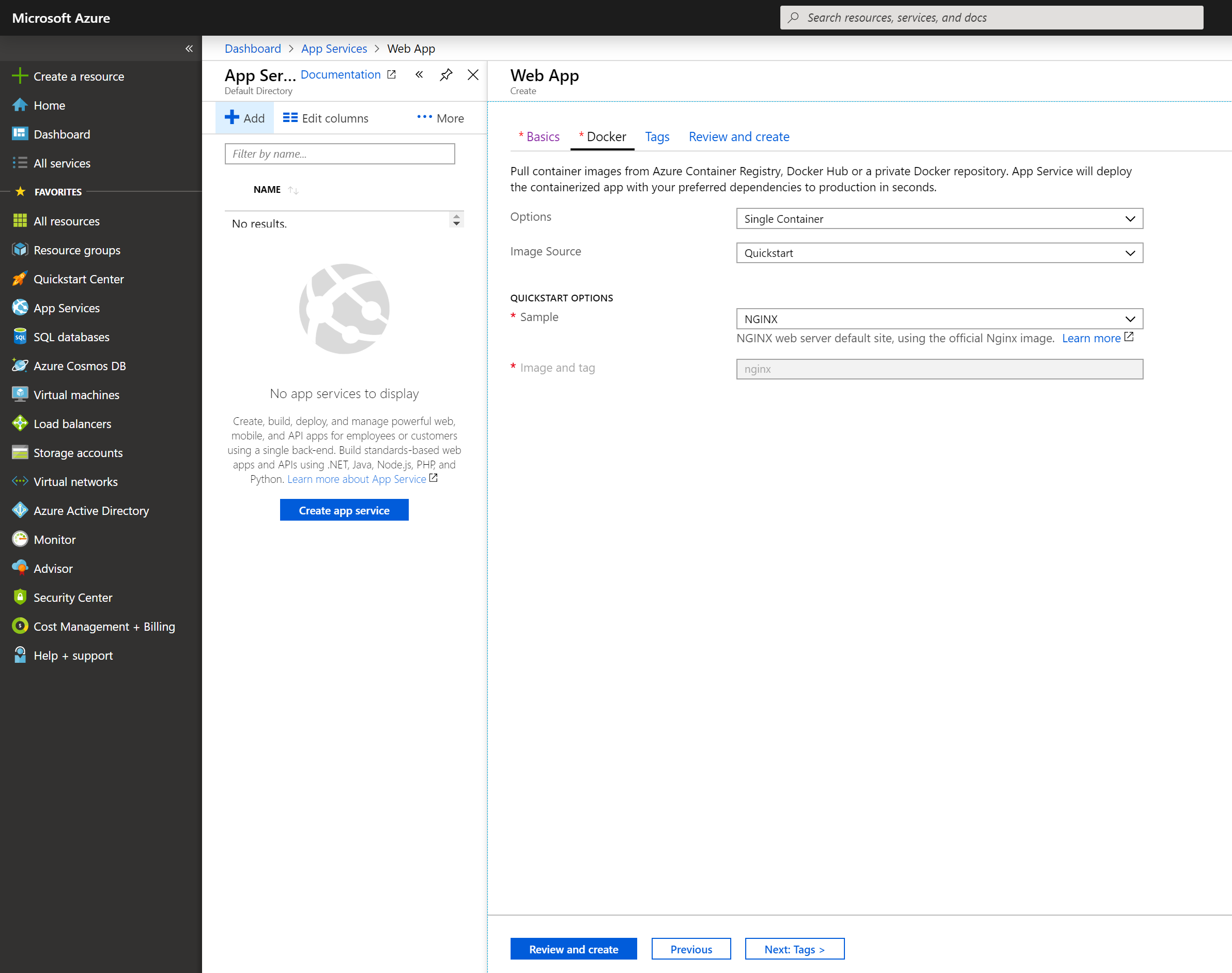Expand the Options Single Container dropdown

pyautogui.click(x=1131, y=219)
